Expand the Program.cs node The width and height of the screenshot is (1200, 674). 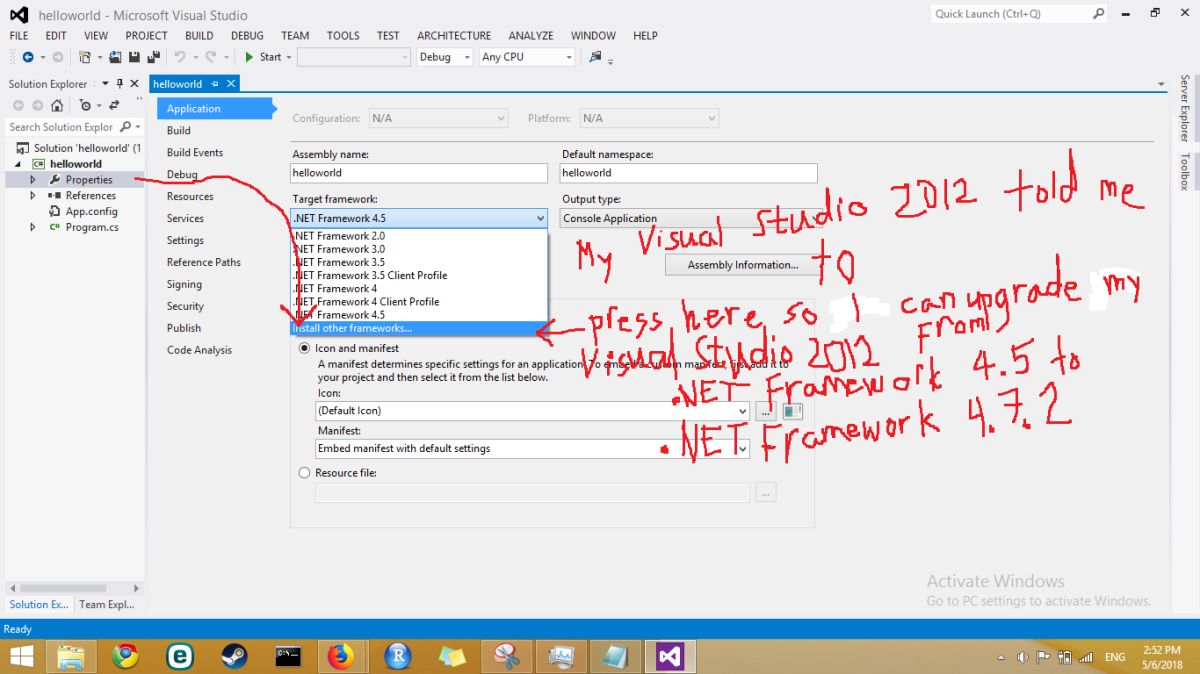32,227
